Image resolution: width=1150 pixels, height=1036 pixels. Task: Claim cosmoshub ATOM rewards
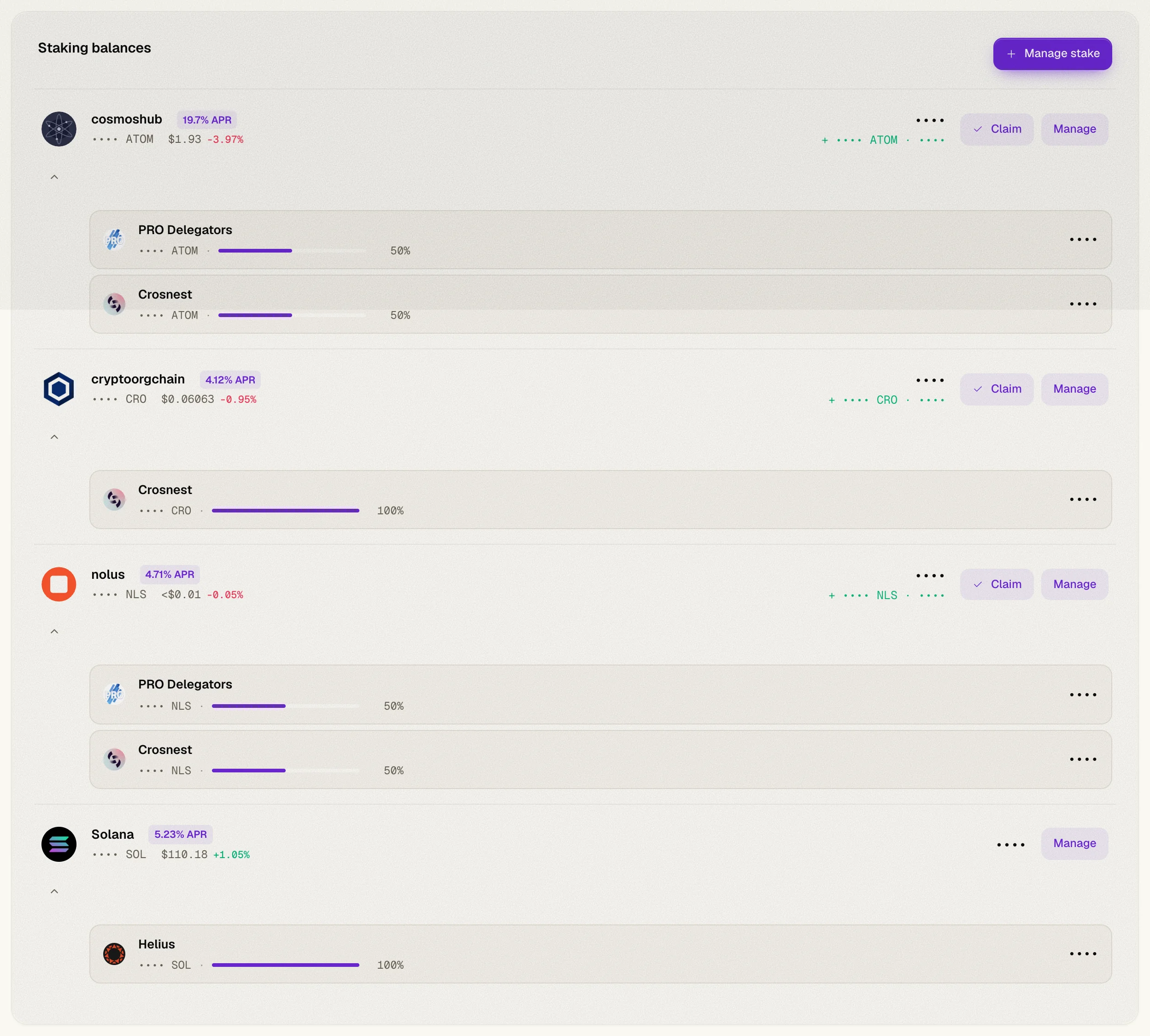pyautogui.click(x=997, y=129)
